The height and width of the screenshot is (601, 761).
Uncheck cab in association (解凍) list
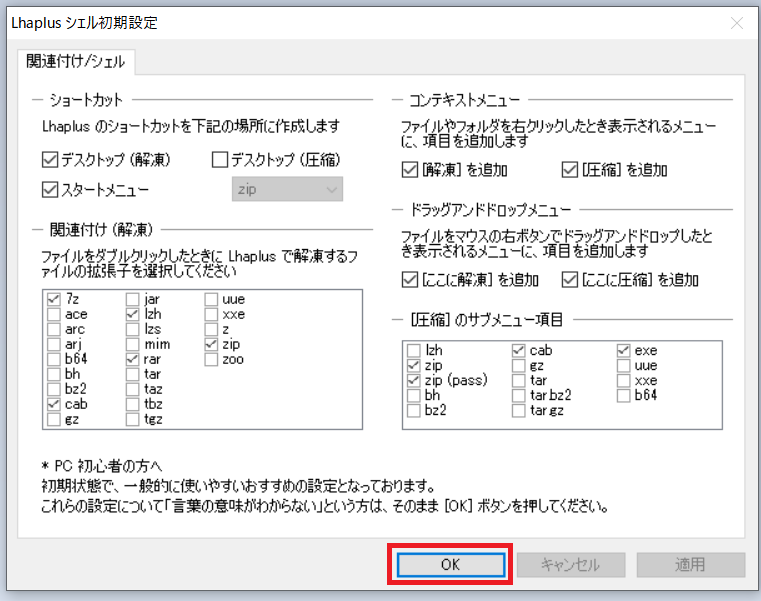point(54,404)
